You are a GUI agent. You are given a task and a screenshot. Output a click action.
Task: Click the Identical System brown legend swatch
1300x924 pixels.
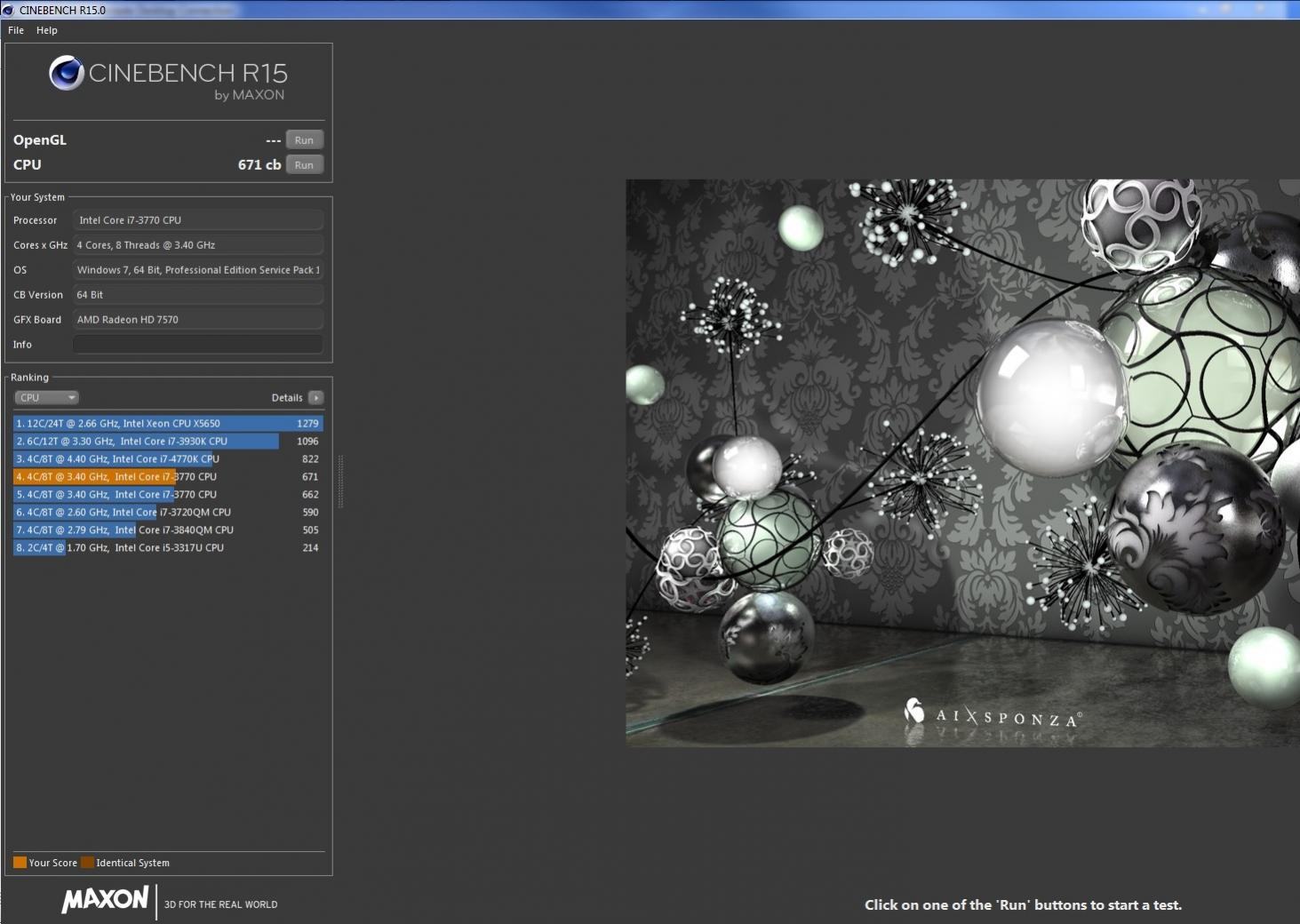87,863
